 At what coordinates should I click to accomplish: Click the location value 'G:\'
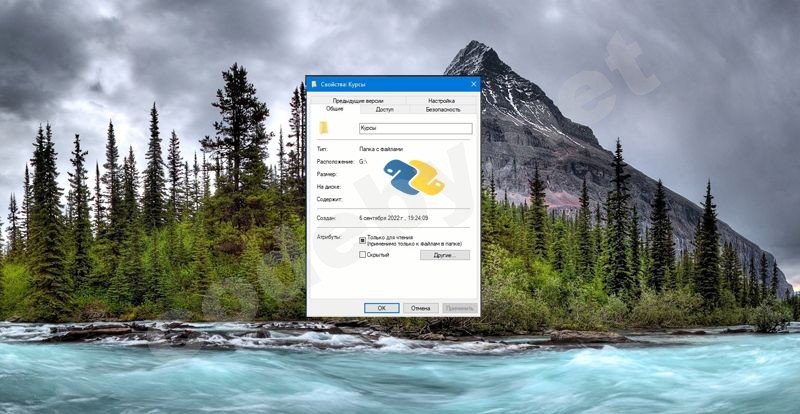tap(363, 161)
